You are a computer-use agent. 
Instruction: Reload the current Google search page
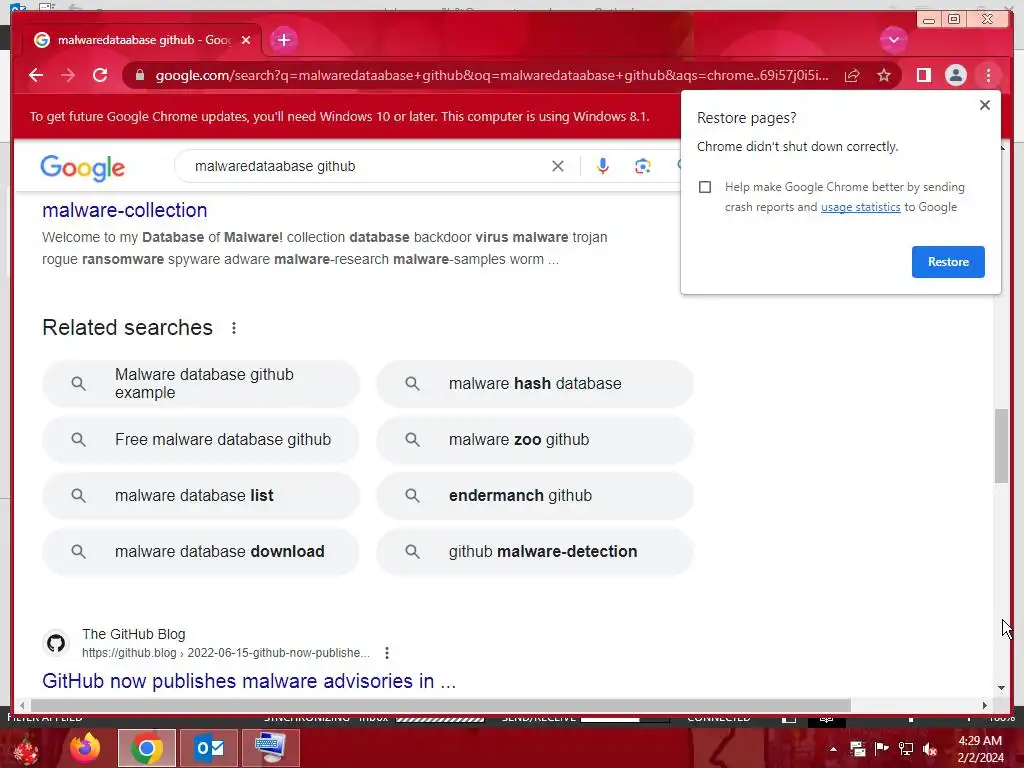(100, 76)
